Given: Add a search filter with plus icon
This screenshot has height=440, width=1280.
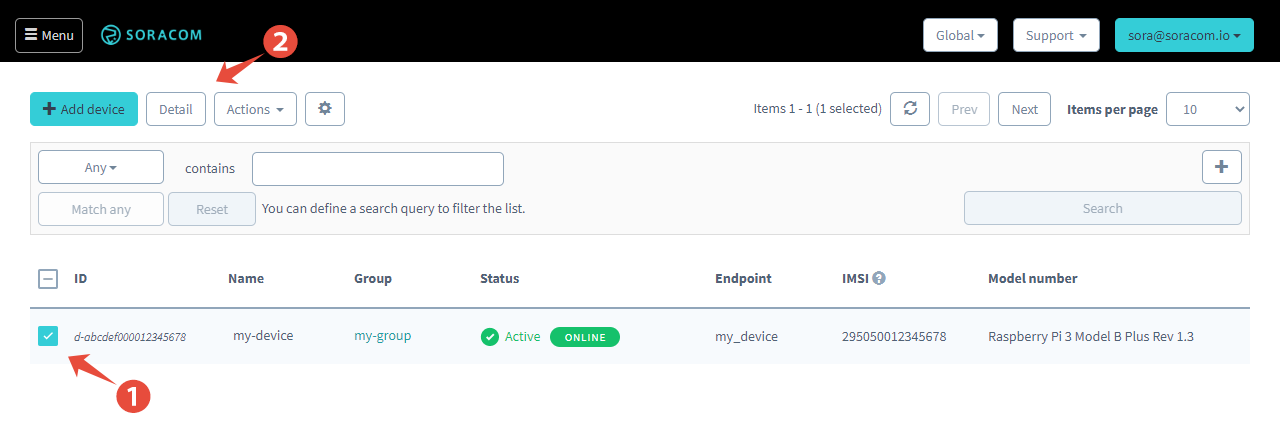Looking at the screenshot, I should coord(1221,167).
